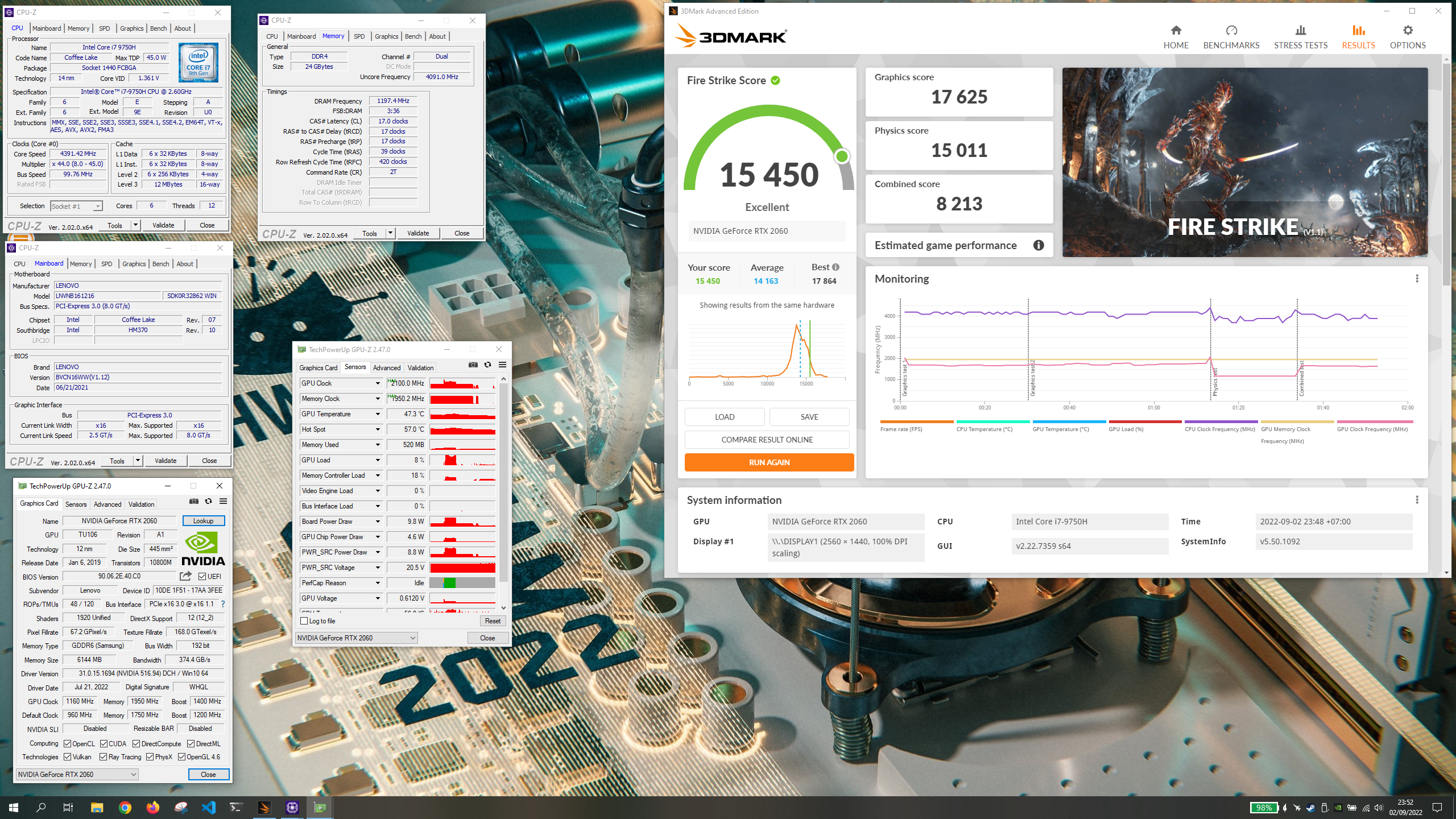Open the File Explorer taskbar icon
The image size is (1456, 819).
[x=97, y=808]
